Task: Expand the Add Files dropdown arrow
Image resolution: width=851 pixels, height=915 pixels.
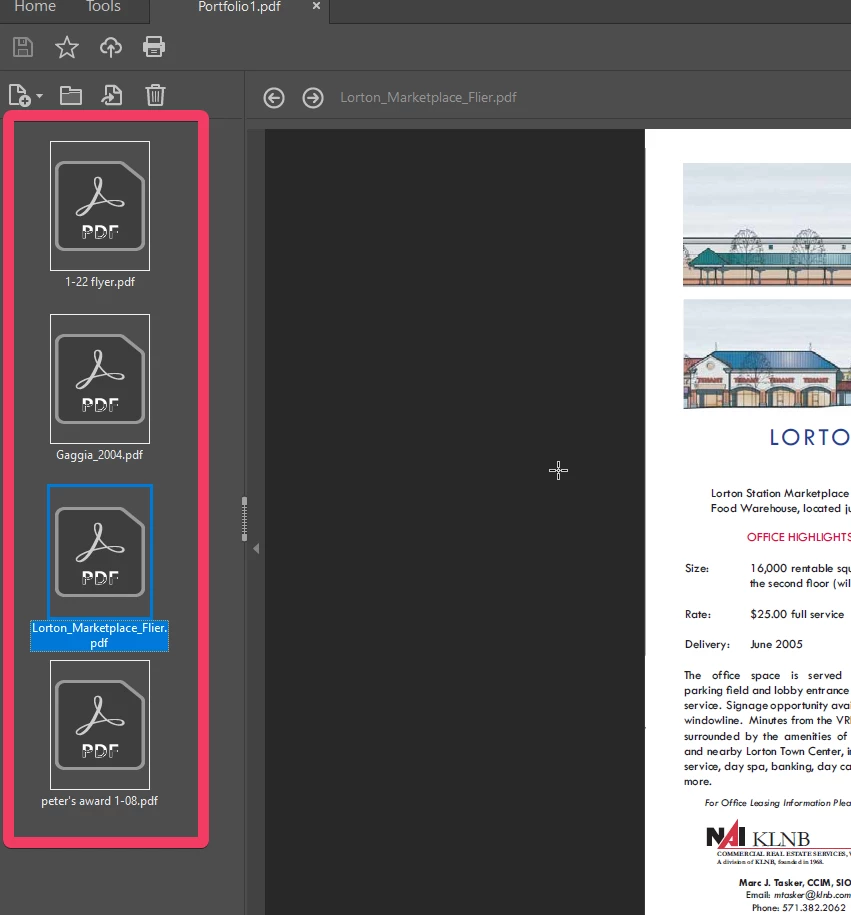Action: coord(39,96)
